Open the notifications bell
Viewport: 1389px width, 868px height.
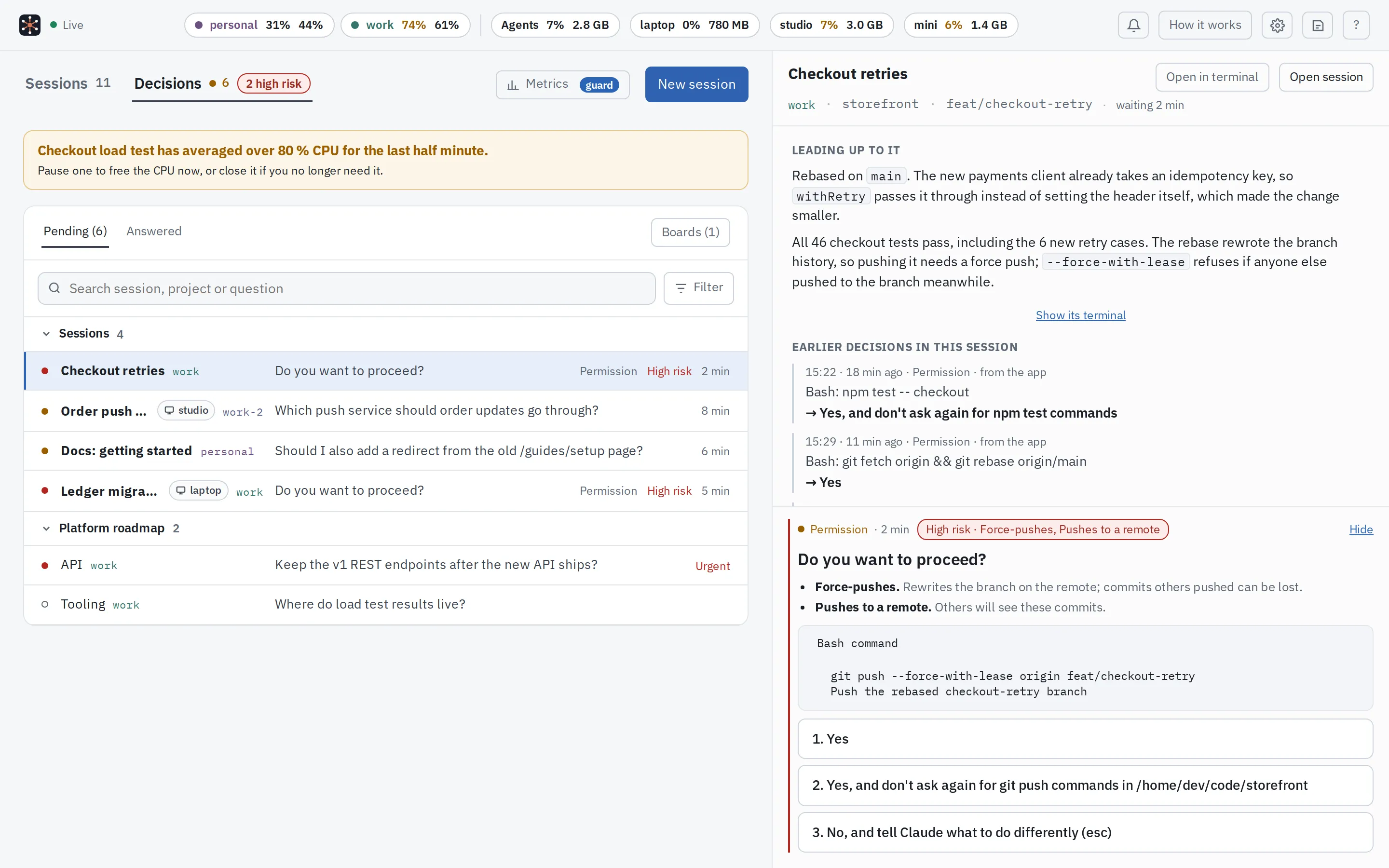click(1133, 25)
